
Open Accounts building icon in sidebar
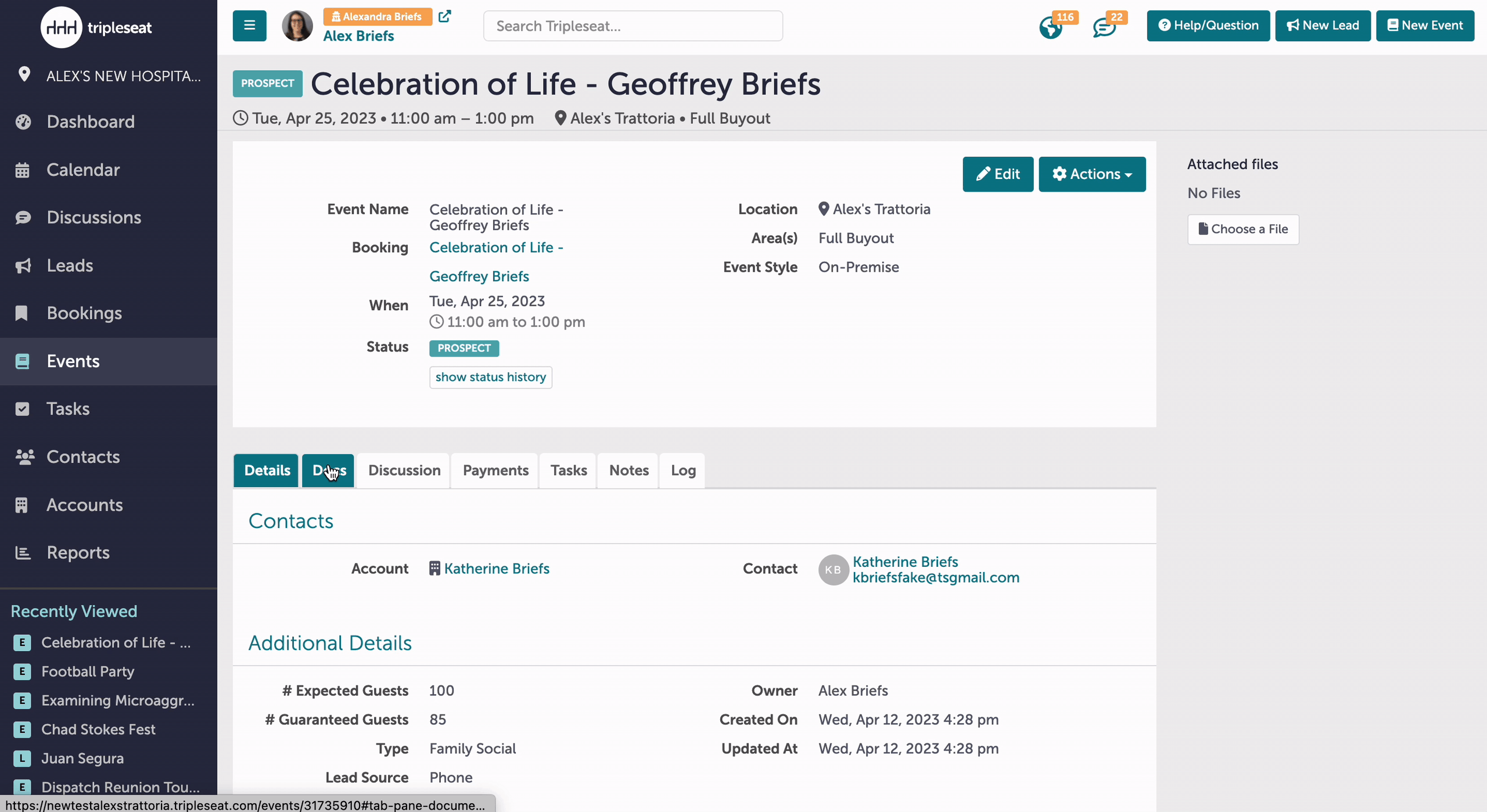click(21, 505)
